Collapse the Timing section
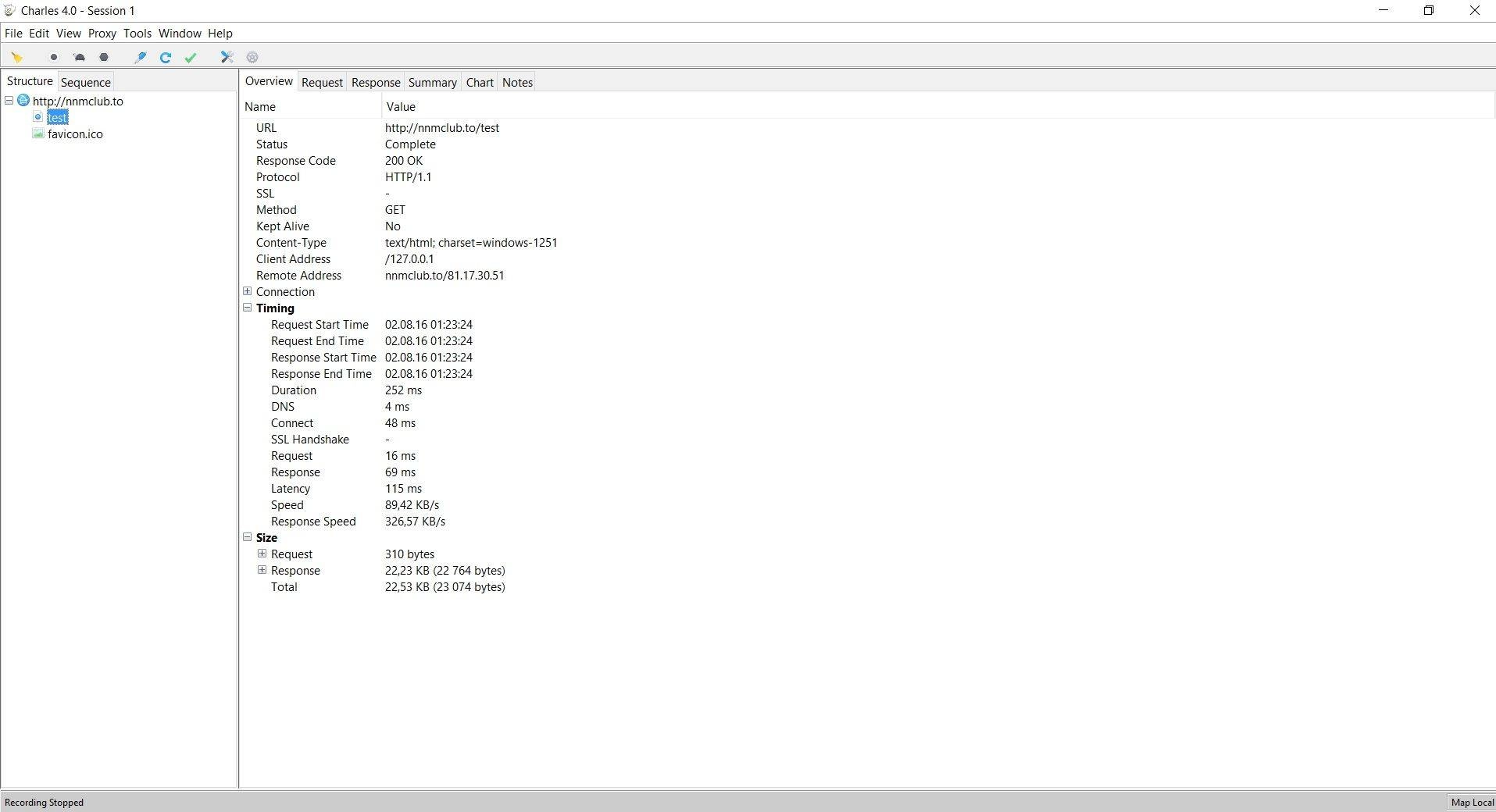 [248, 308]
